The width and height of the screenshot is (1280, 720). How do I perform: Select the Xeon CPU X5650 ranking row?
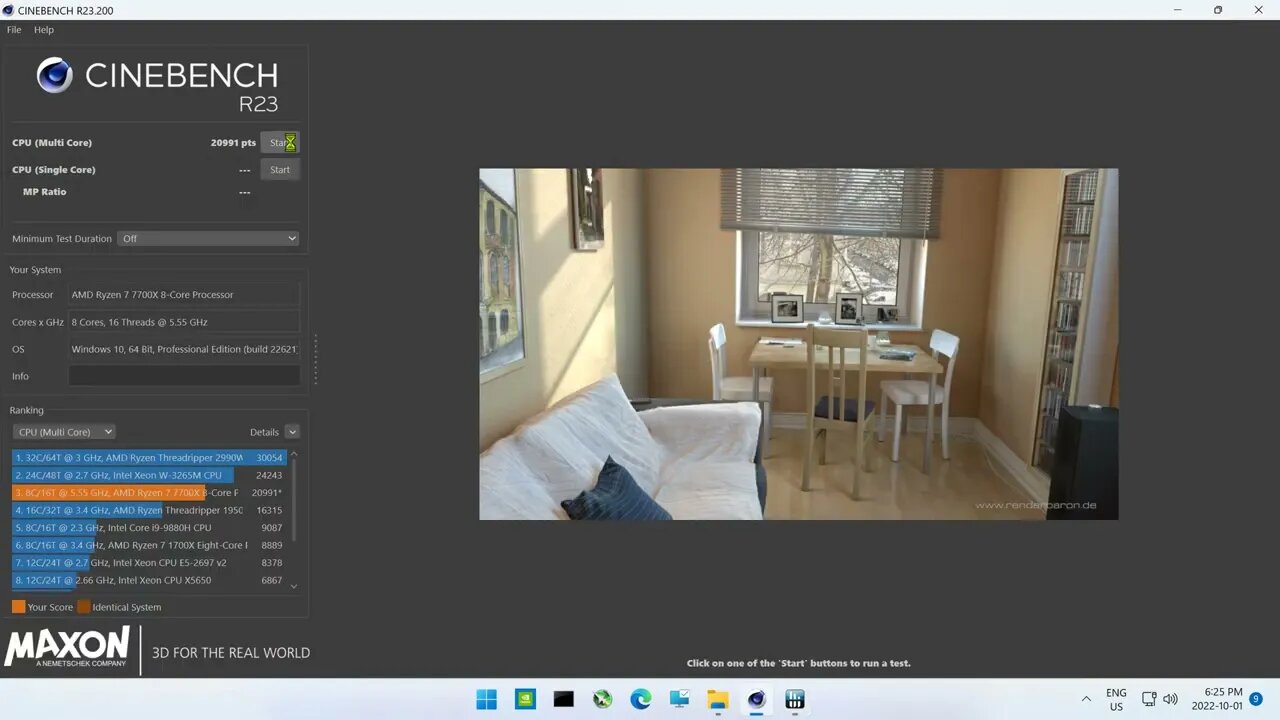pos(149,580)
